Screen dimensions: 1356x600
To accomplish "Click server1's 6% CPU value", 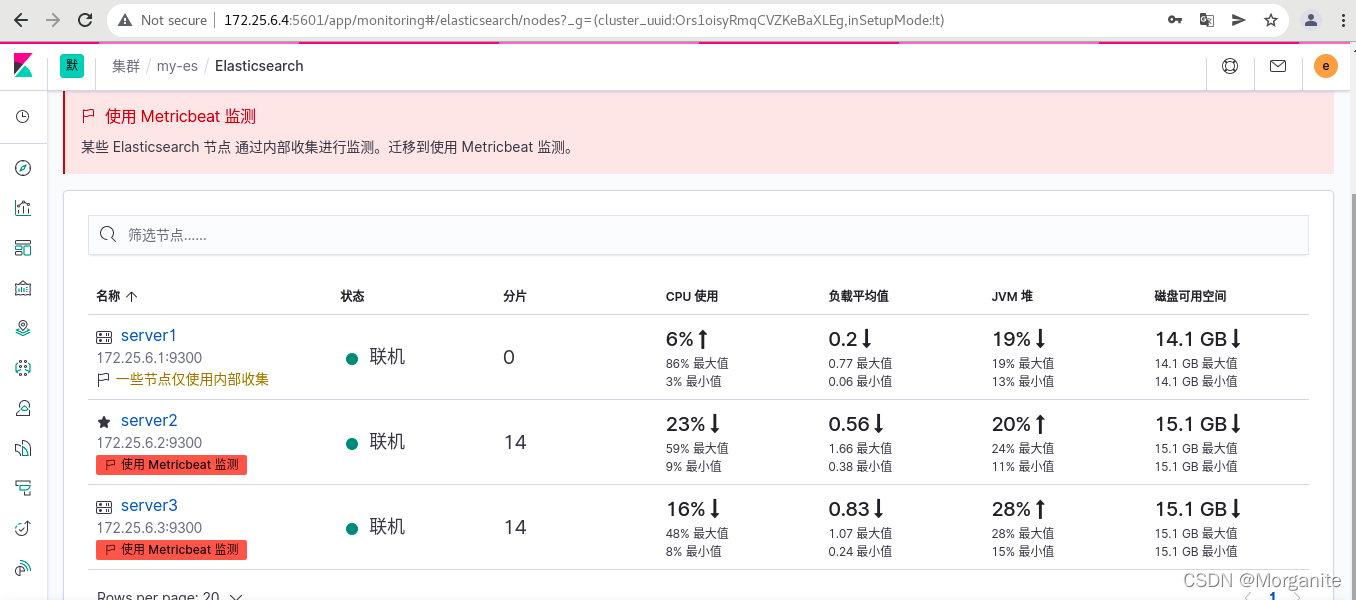I will pos(679,340).
